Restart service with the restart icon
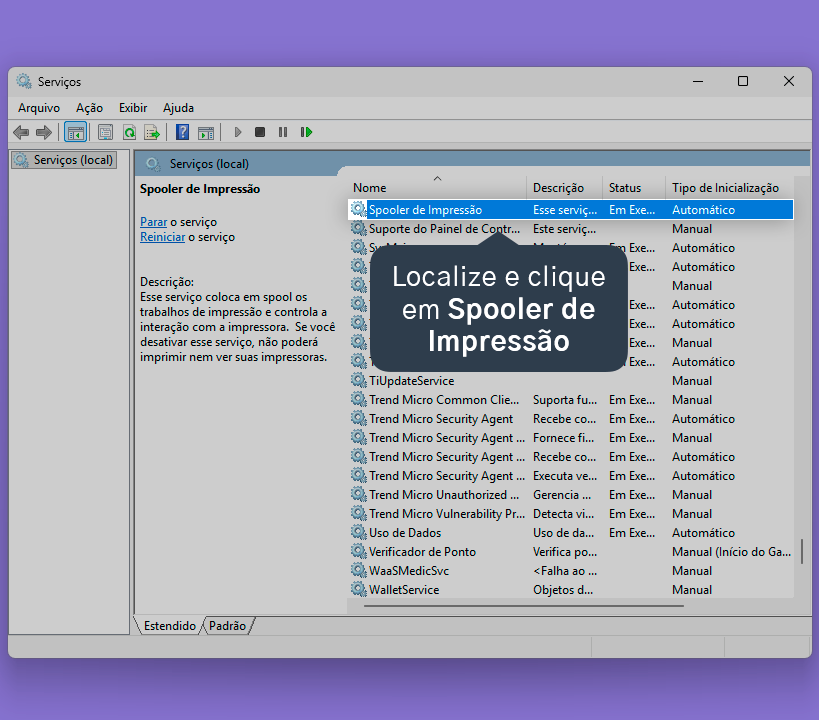Screen dimensions: 819x720 click(306, 132)
